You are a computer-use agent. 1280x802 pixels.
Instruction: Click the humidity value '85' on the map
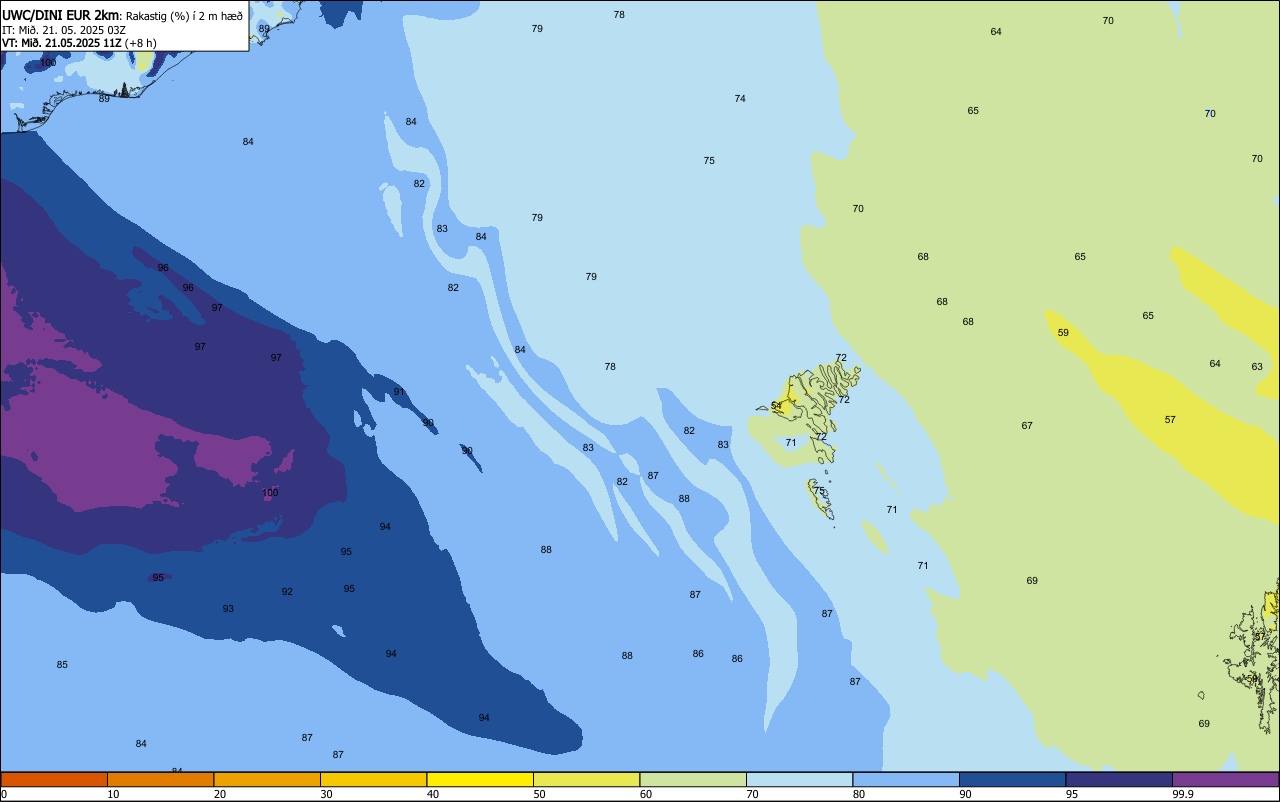[62, 665]
